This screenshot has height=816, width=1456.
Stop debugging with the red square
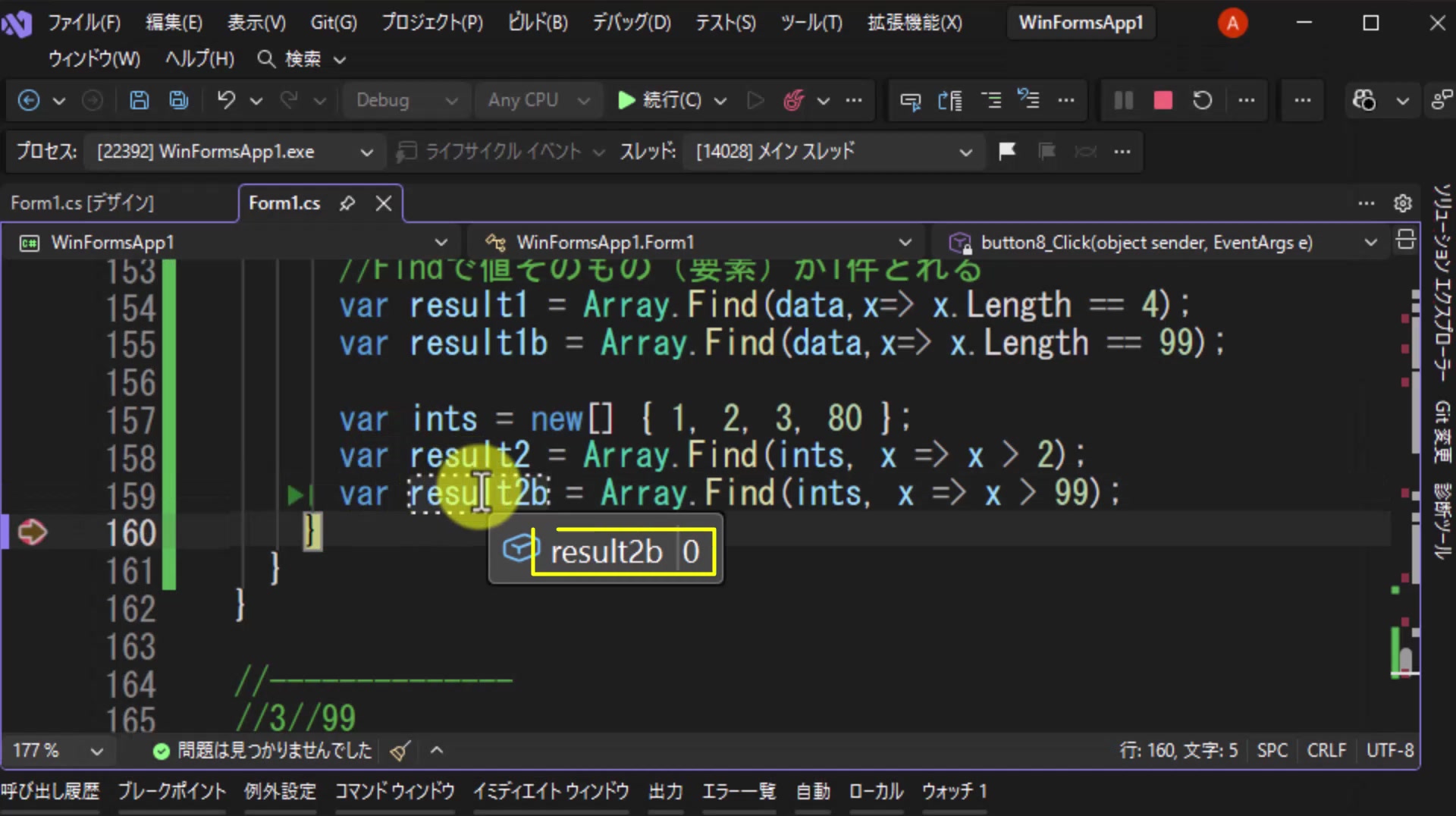point(1163,100)
